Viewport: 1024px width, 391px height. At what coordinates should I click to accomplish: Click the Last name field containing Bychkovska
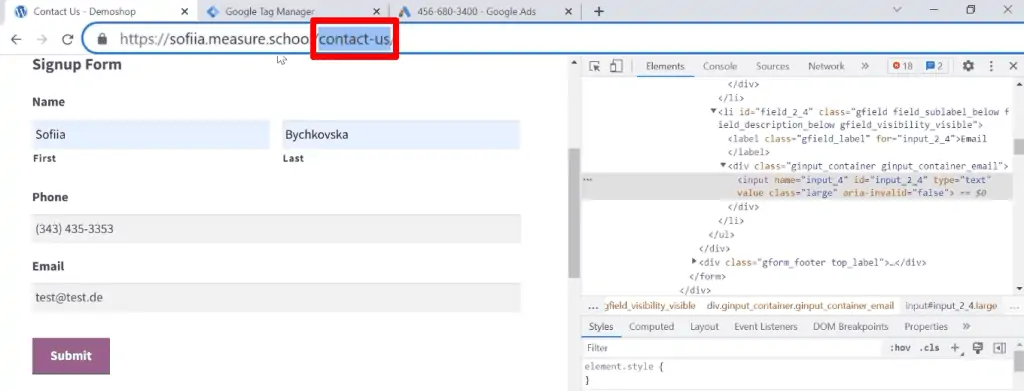click(401, 134)
